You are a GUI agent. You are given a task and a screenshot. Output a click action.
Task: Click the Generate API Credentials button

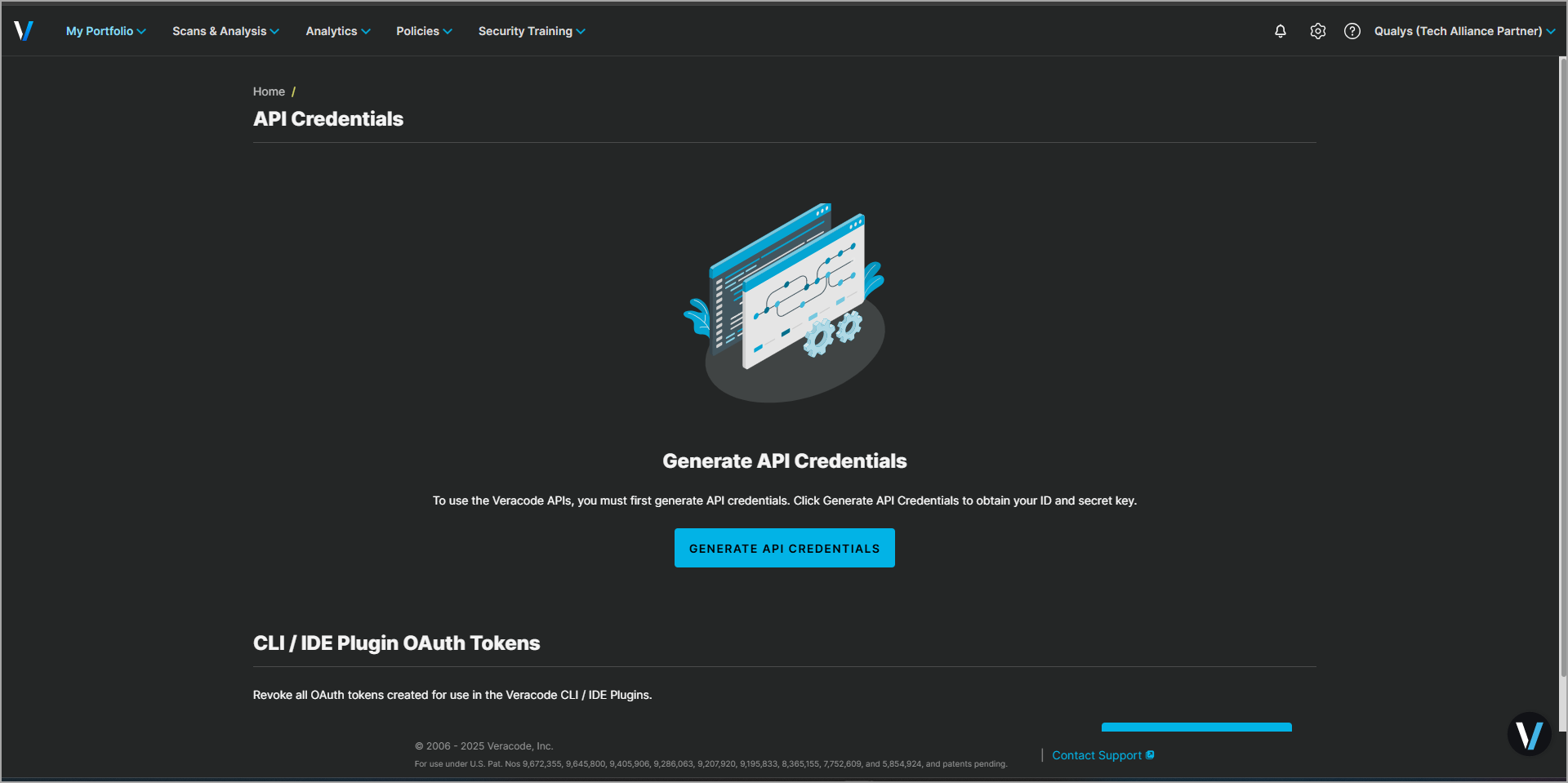coord(785,548)
